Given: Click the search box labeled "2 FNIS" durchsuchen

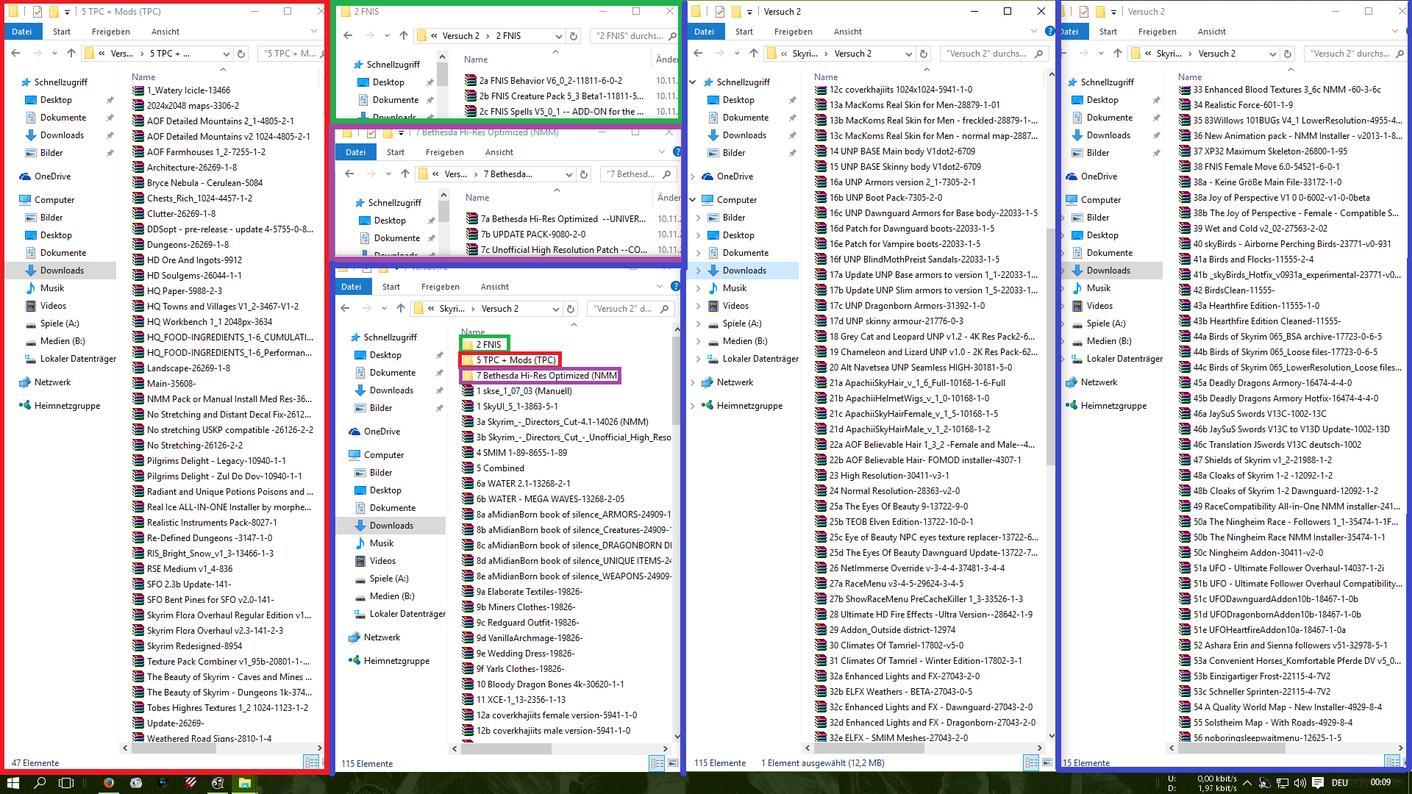Looking at the screenshot, I should (630, 36).
